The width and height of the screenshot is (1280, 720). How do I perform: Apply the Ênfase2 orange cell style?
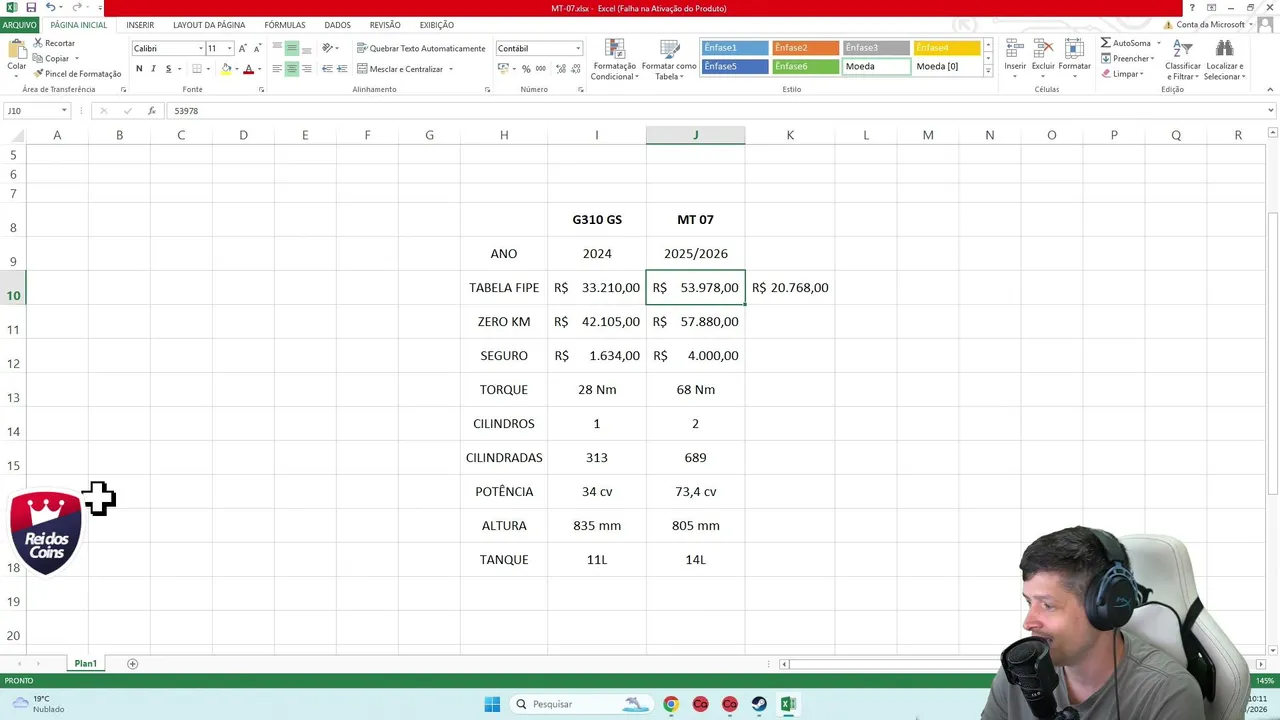(x=806, y=48)
